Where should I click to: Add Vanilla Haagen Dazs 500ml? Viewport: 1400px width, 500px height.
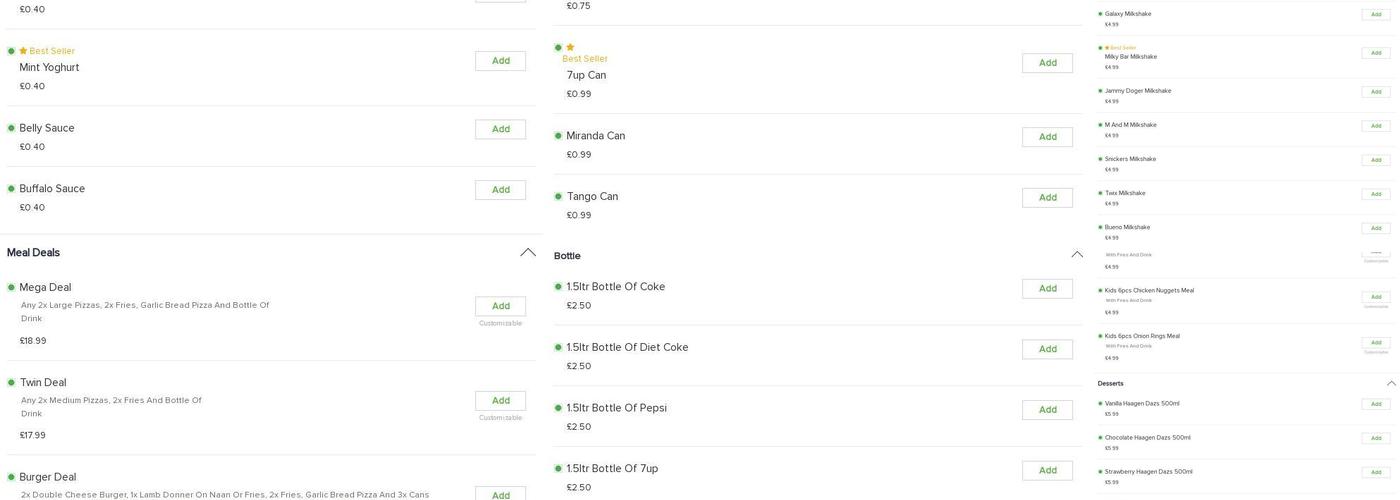(x=1375, y=404)
